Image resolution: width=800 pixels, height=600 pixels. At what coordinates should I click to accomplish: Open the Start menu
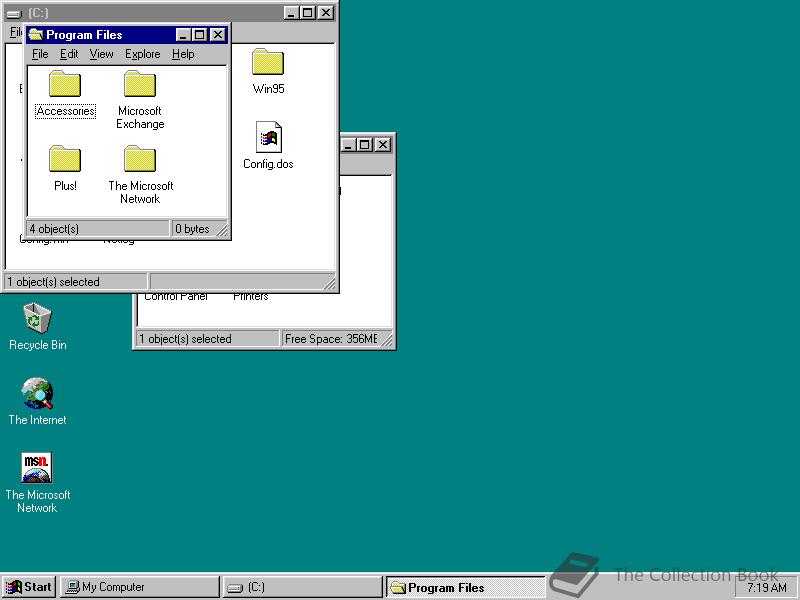[x=29, y=587]
